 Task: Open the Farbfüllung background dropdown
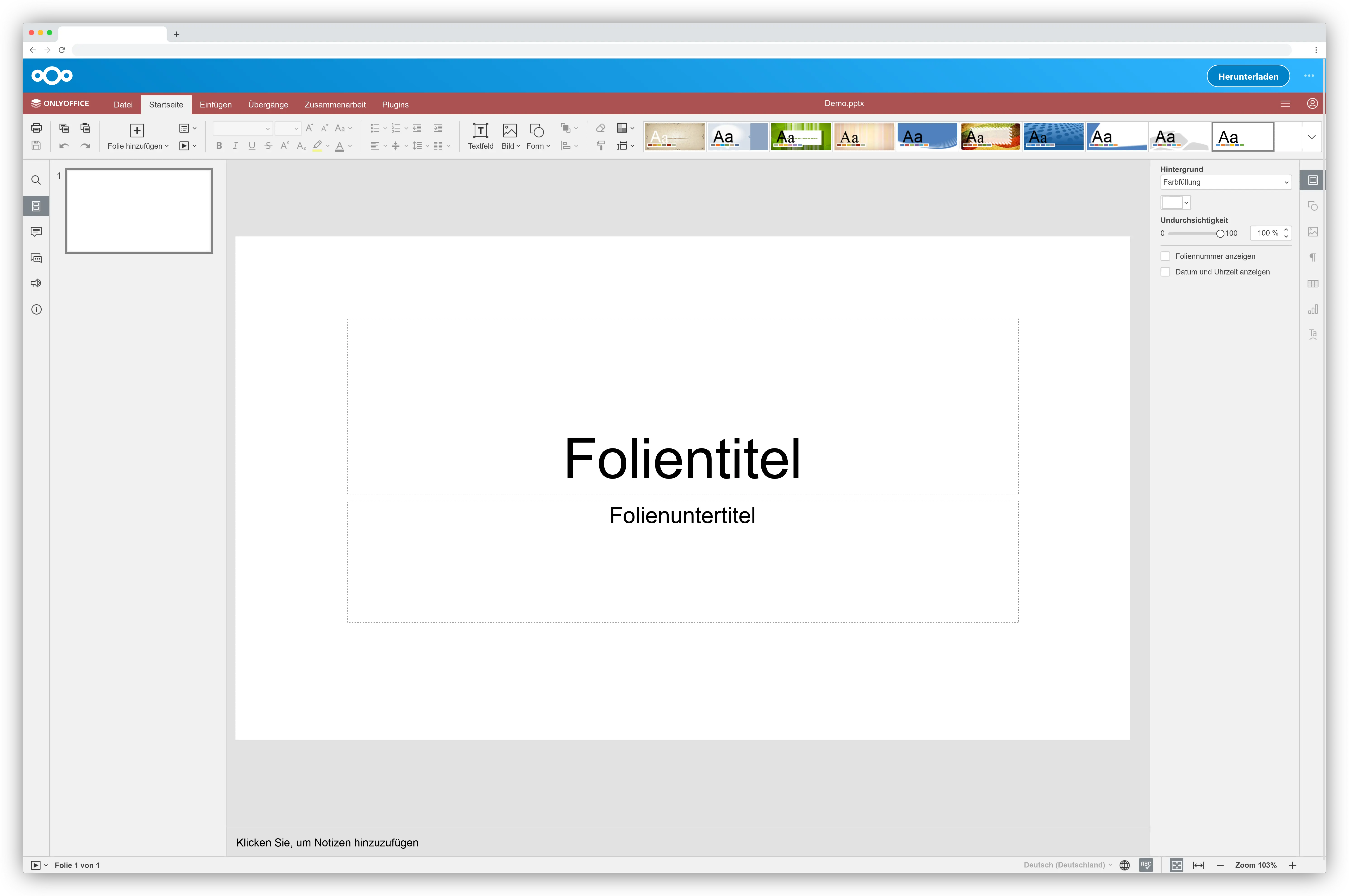coord(1226,182)
